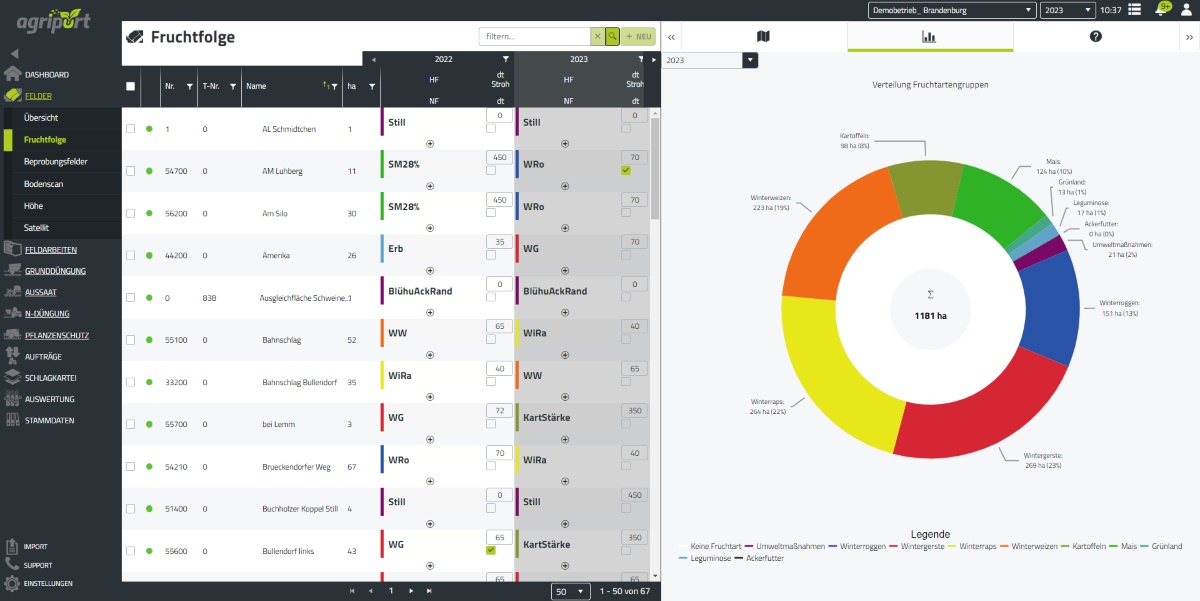The width and height of the screenshot is (1200, 601).
Task: Click the filter icon for Nr. column
Action: pos(189,87)
